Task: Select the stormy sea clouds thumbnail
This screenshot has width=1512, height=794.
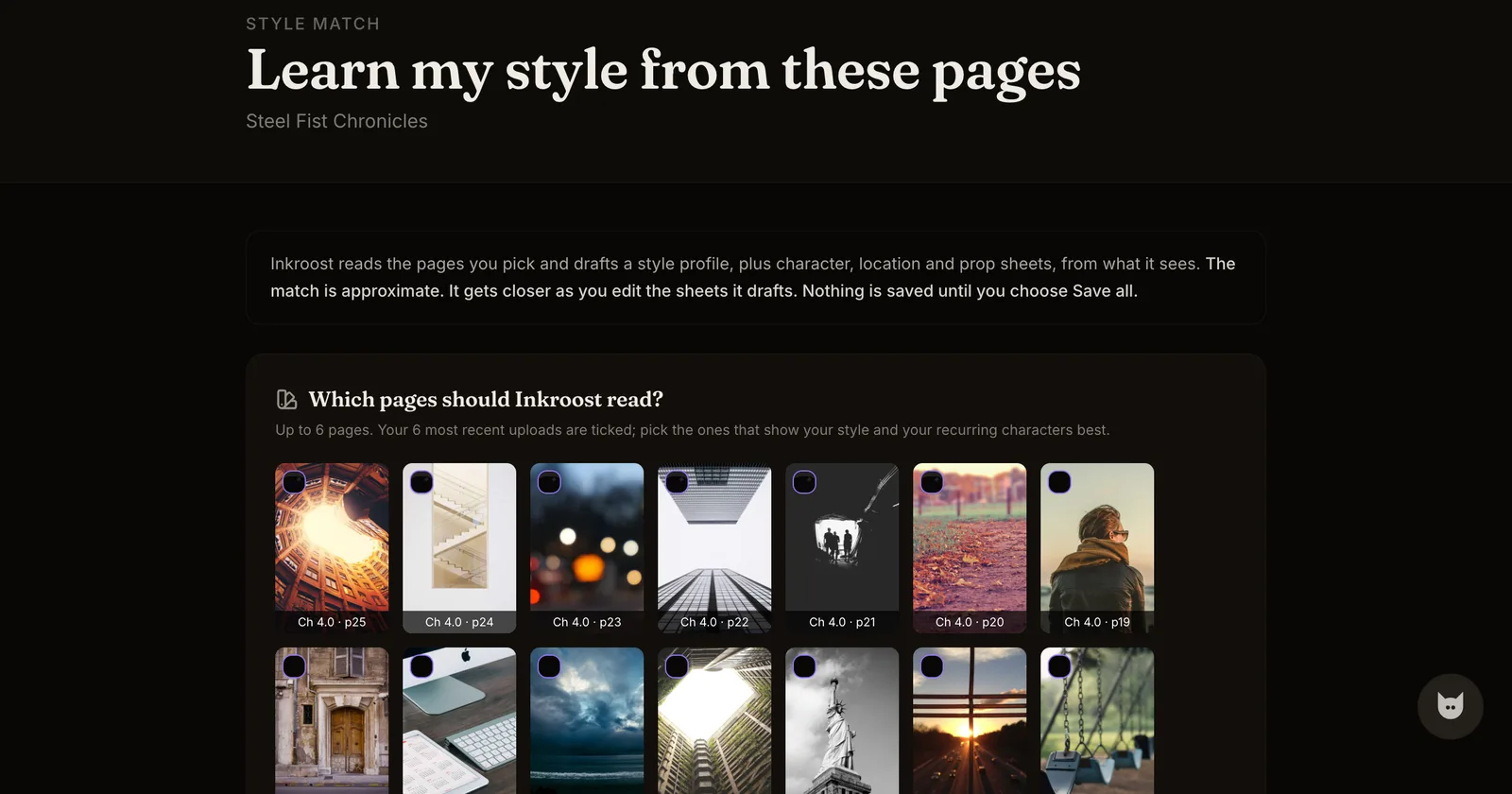Action: 587,723
